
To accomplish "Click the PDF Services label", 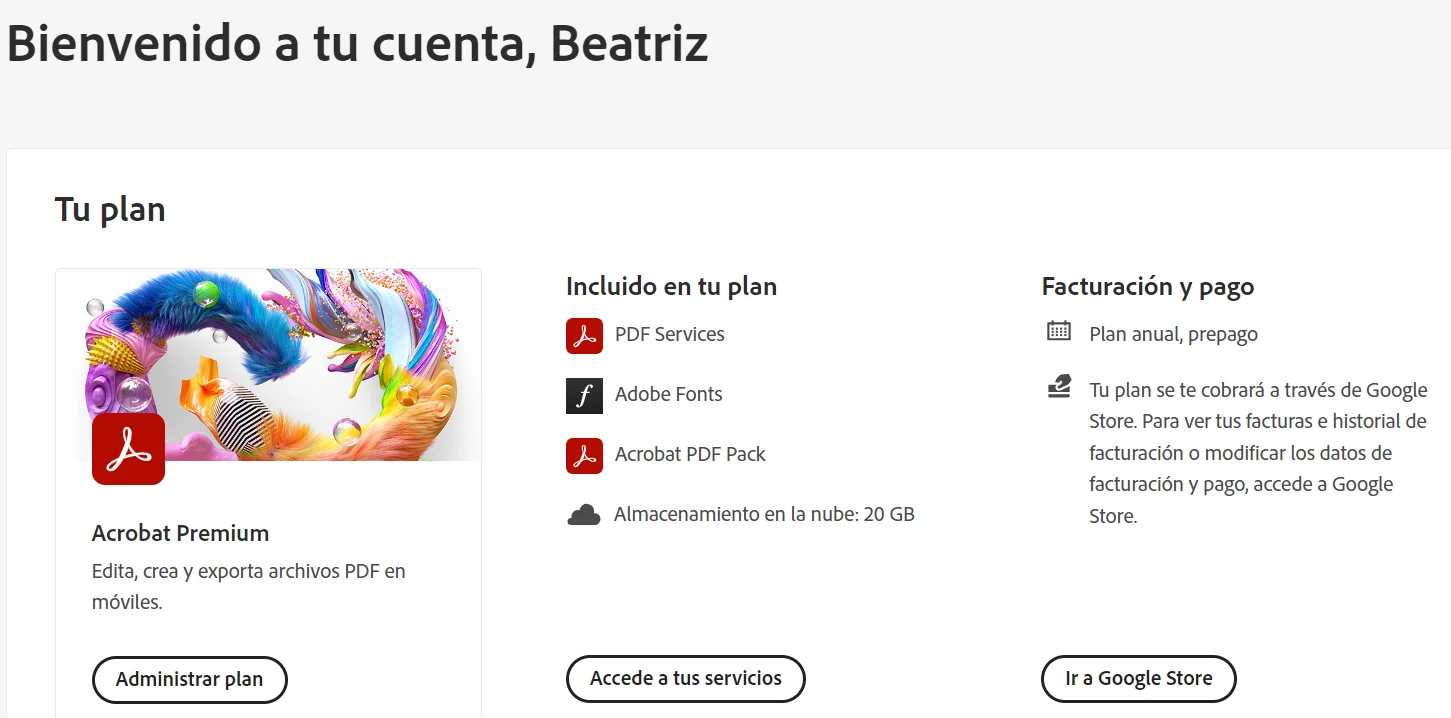I will pos(670,334).
